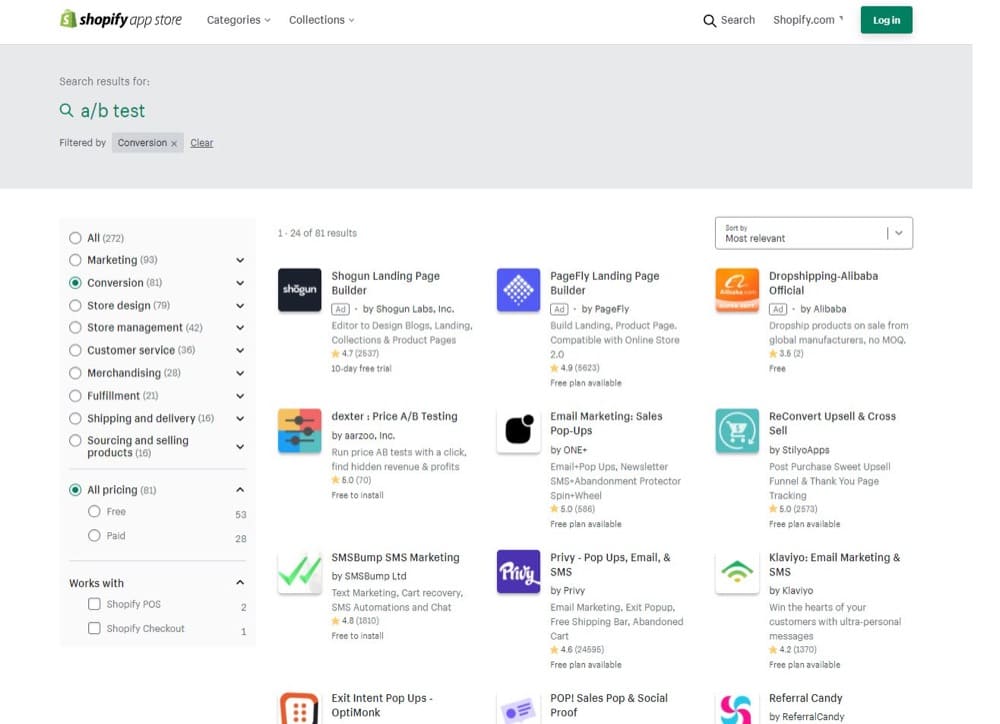Collapse the Works with section

click(x=240, y=583)
